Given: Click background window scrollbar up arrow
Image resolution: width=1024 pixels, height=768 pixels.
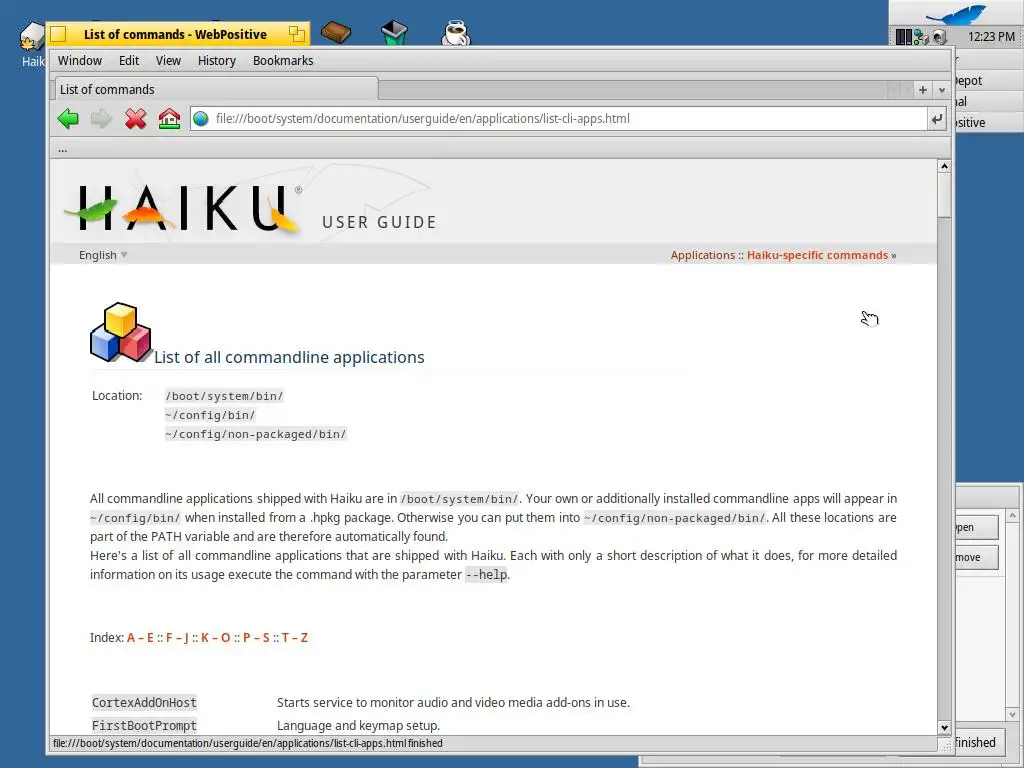Looking at the screenshot, I should (1012, 516).
